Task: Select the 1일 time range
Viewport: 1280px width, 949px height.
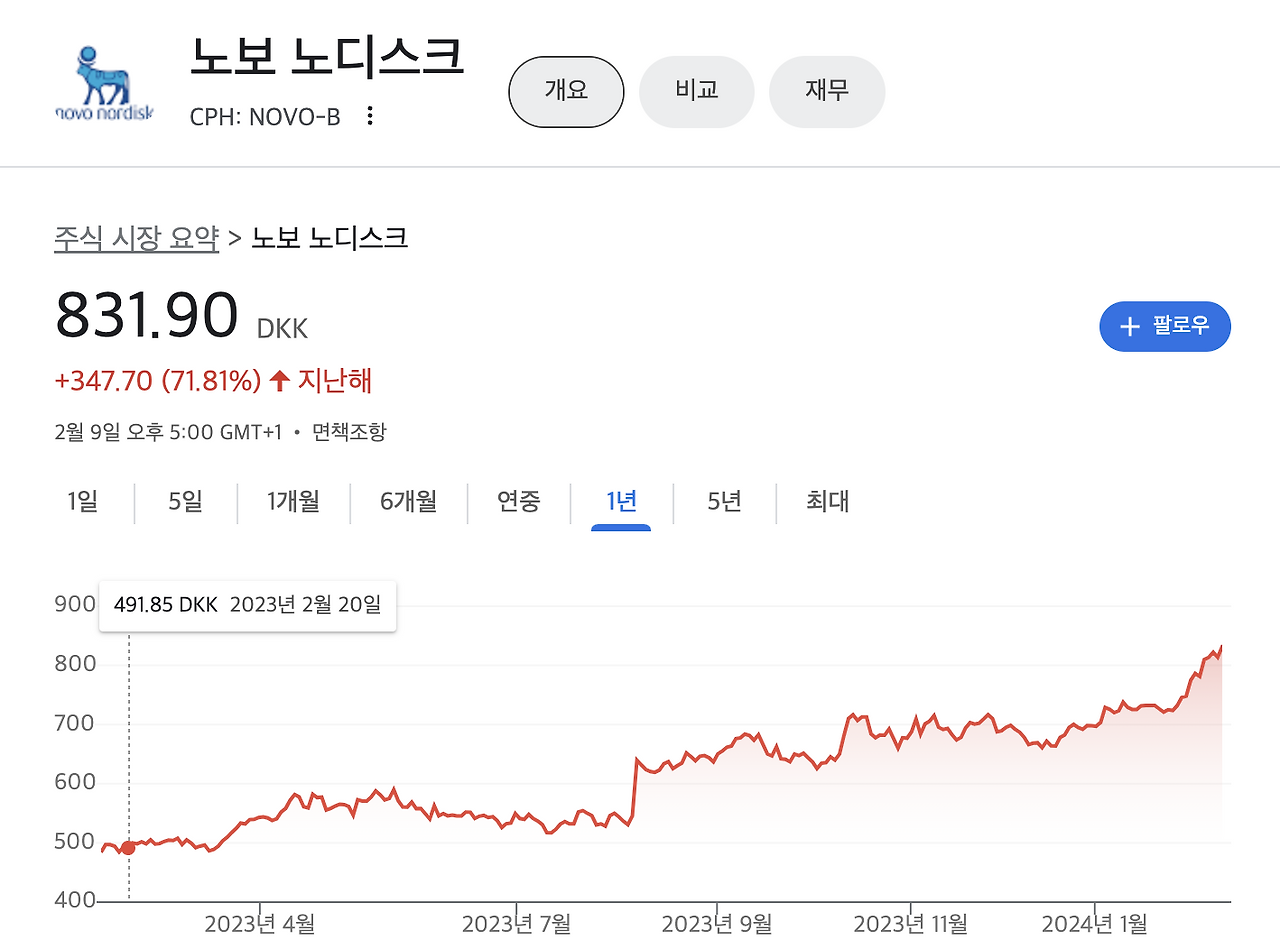Action: (82, 503)
